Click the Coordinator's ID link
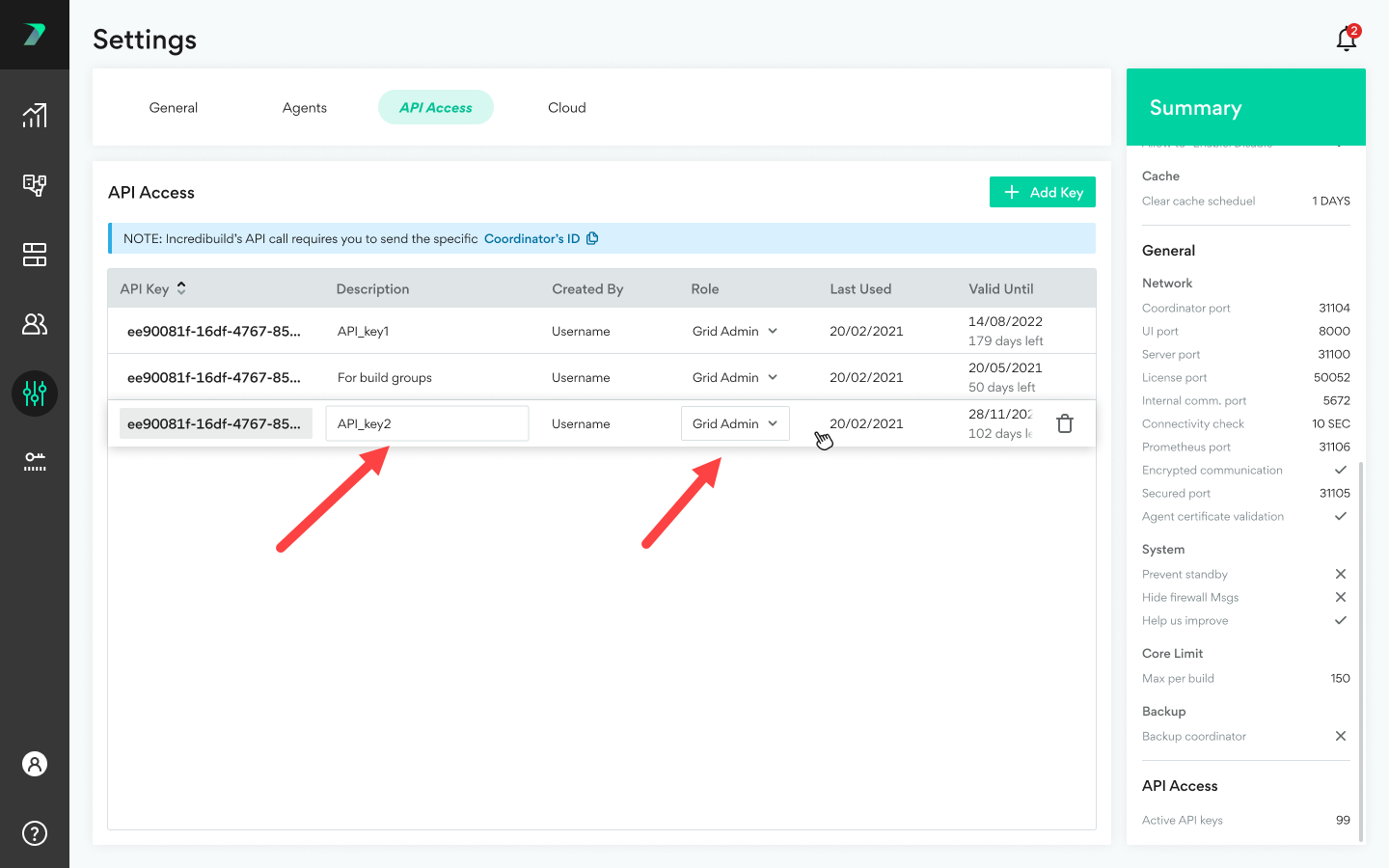Viewport: 1389px width, 868px height. [x=531, y=238]
